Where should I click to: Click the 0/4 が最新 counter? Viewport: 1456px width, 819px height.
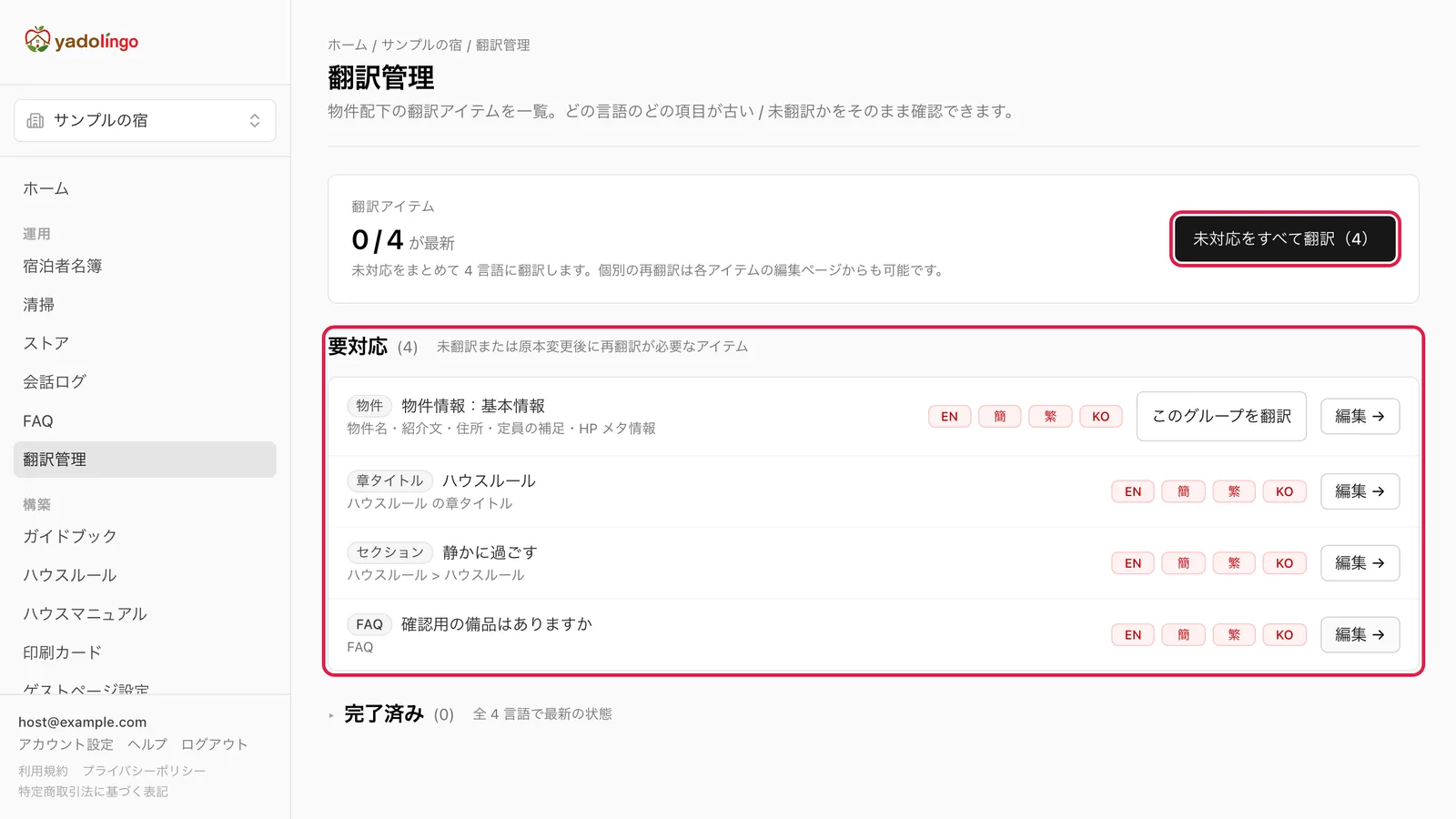tap(403, 240)
